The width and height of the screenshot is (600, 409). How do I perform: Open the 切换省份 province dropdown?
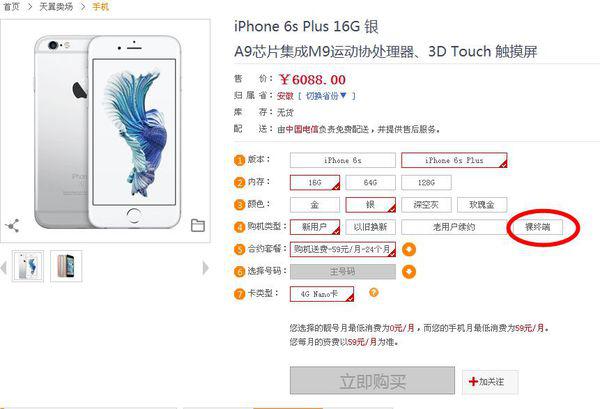pos(326,96)
